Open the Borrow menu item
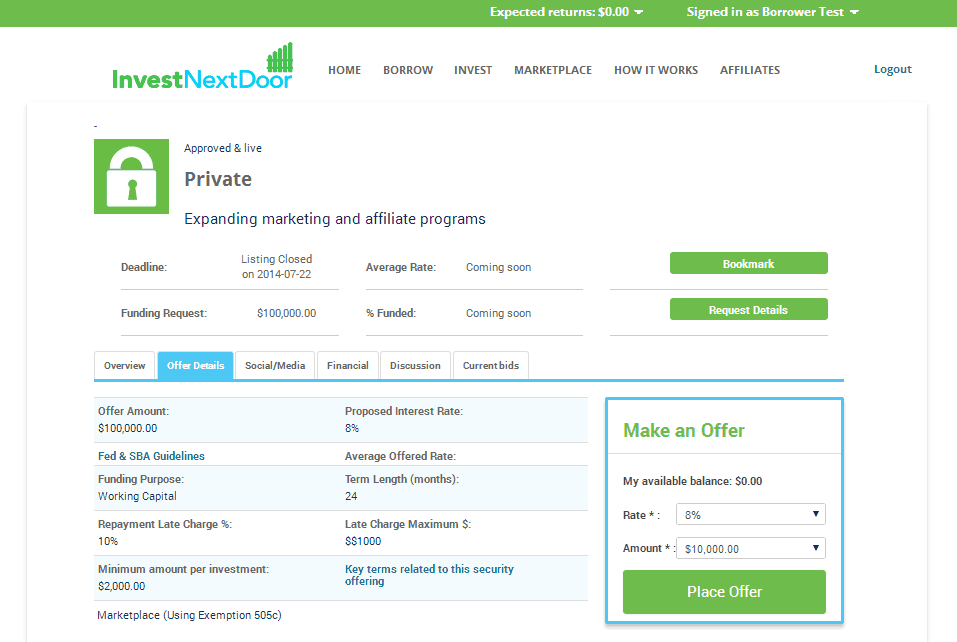Screen dimensions: 957x642 click(x=408, y=70)
